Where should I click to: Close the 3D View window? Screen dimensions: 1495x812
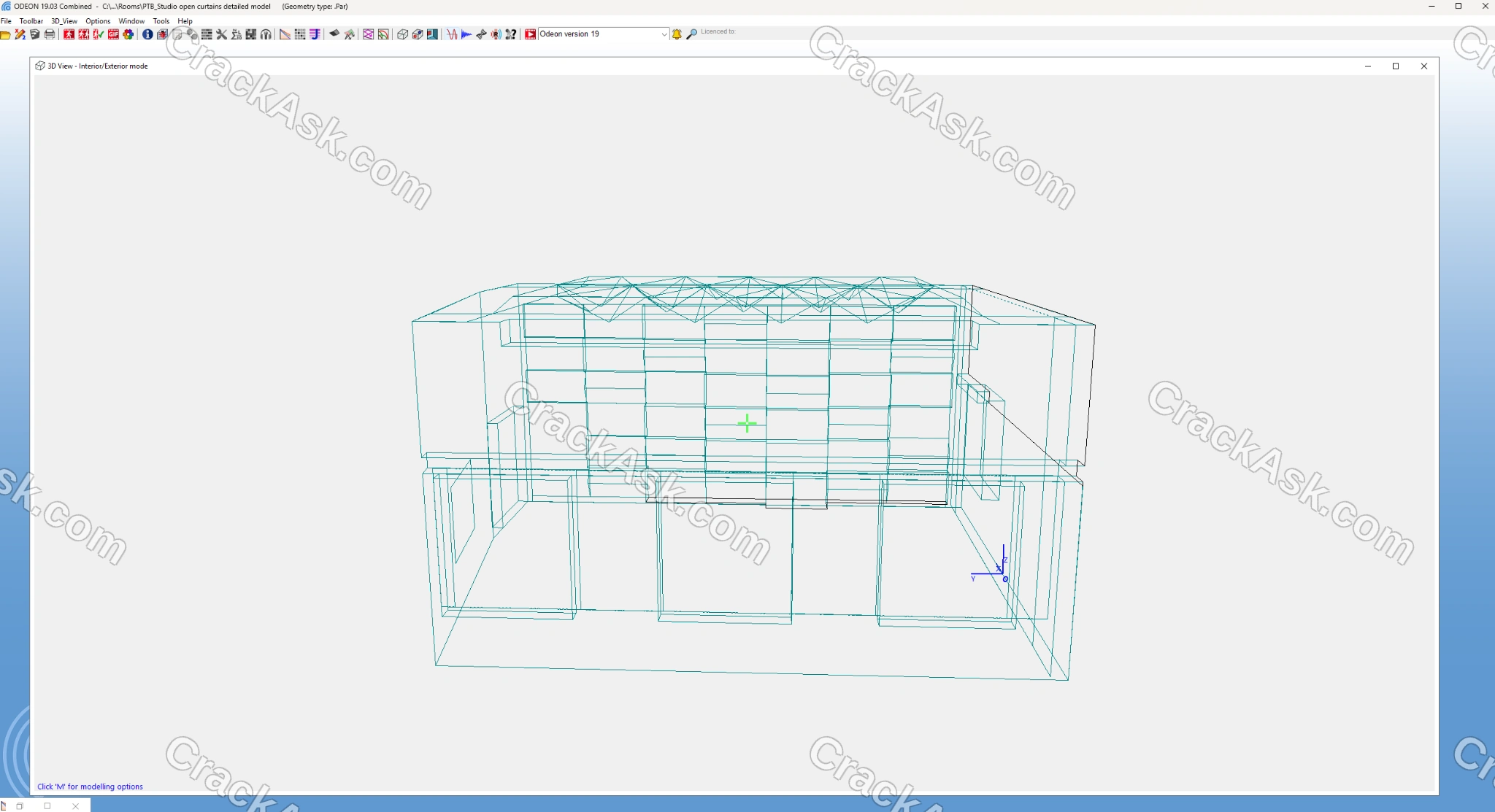1424,66
